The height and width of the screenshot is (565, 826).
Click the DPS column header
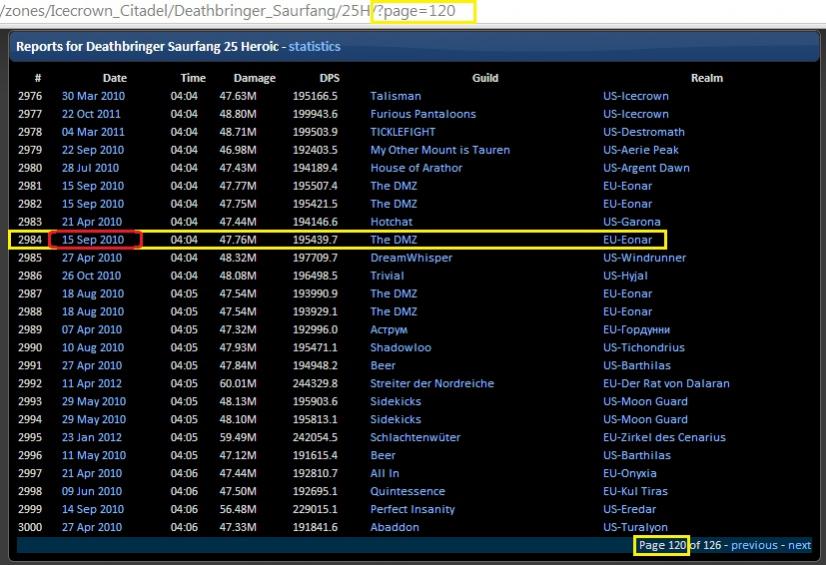(x=329, y=78)
